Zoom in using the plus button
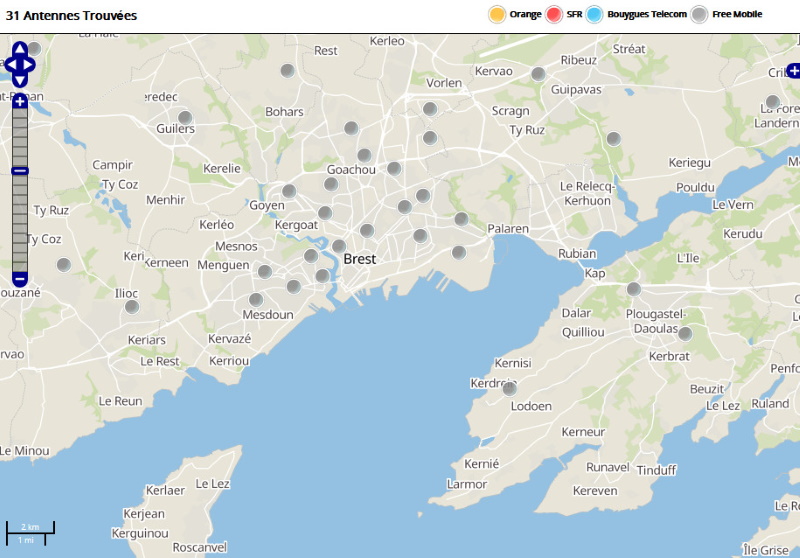Viewport: 800px width, 558px height. 20,101
